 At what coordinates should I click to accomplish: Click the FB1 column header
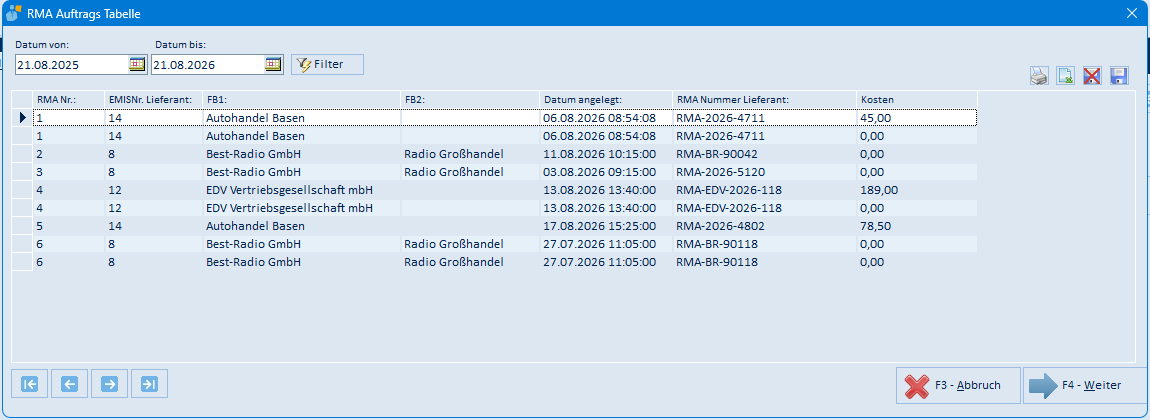tap(301, 99)
